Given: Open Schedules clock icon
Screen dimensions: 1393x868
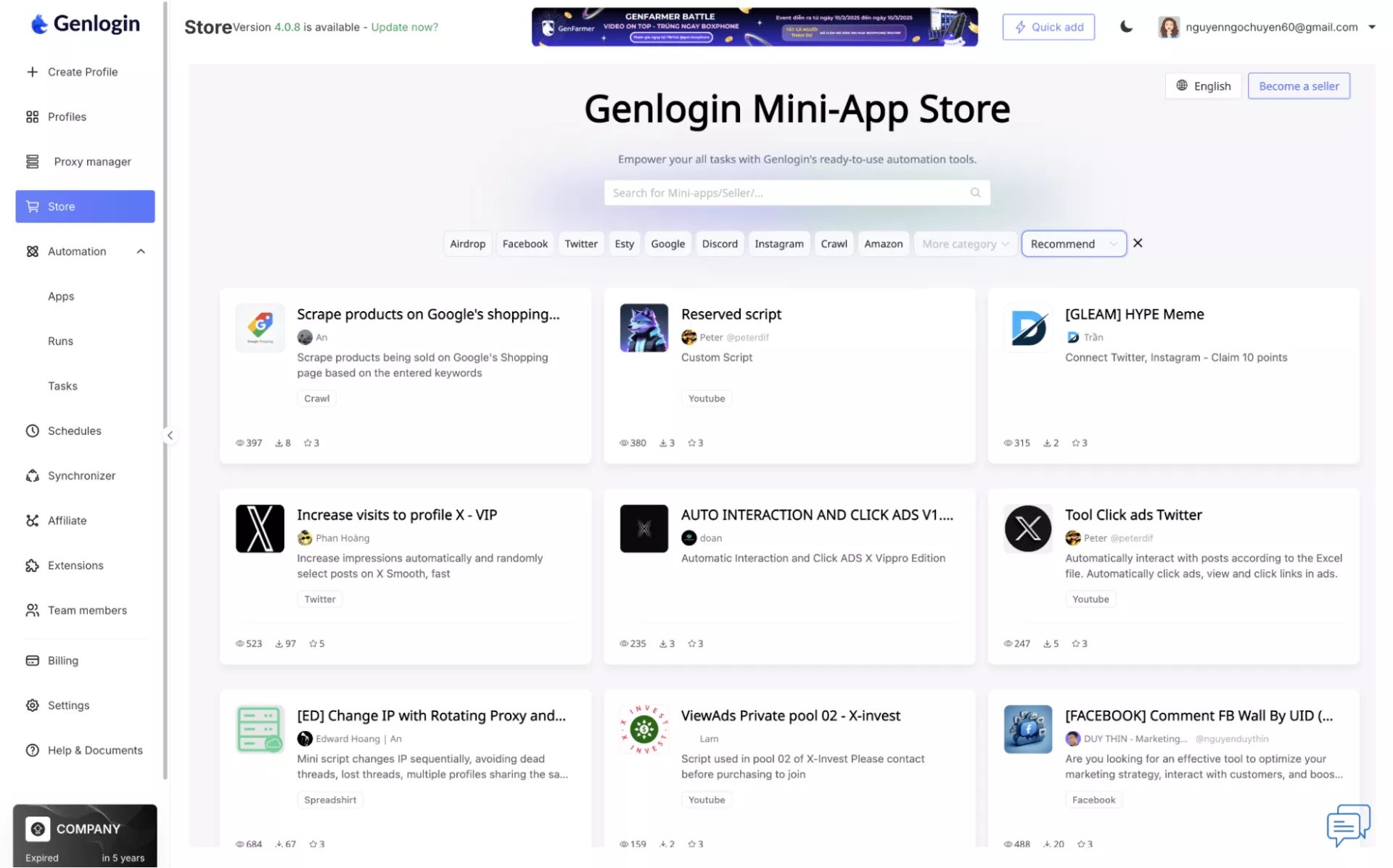Looking at the screenshot, I should coord(33,431).
